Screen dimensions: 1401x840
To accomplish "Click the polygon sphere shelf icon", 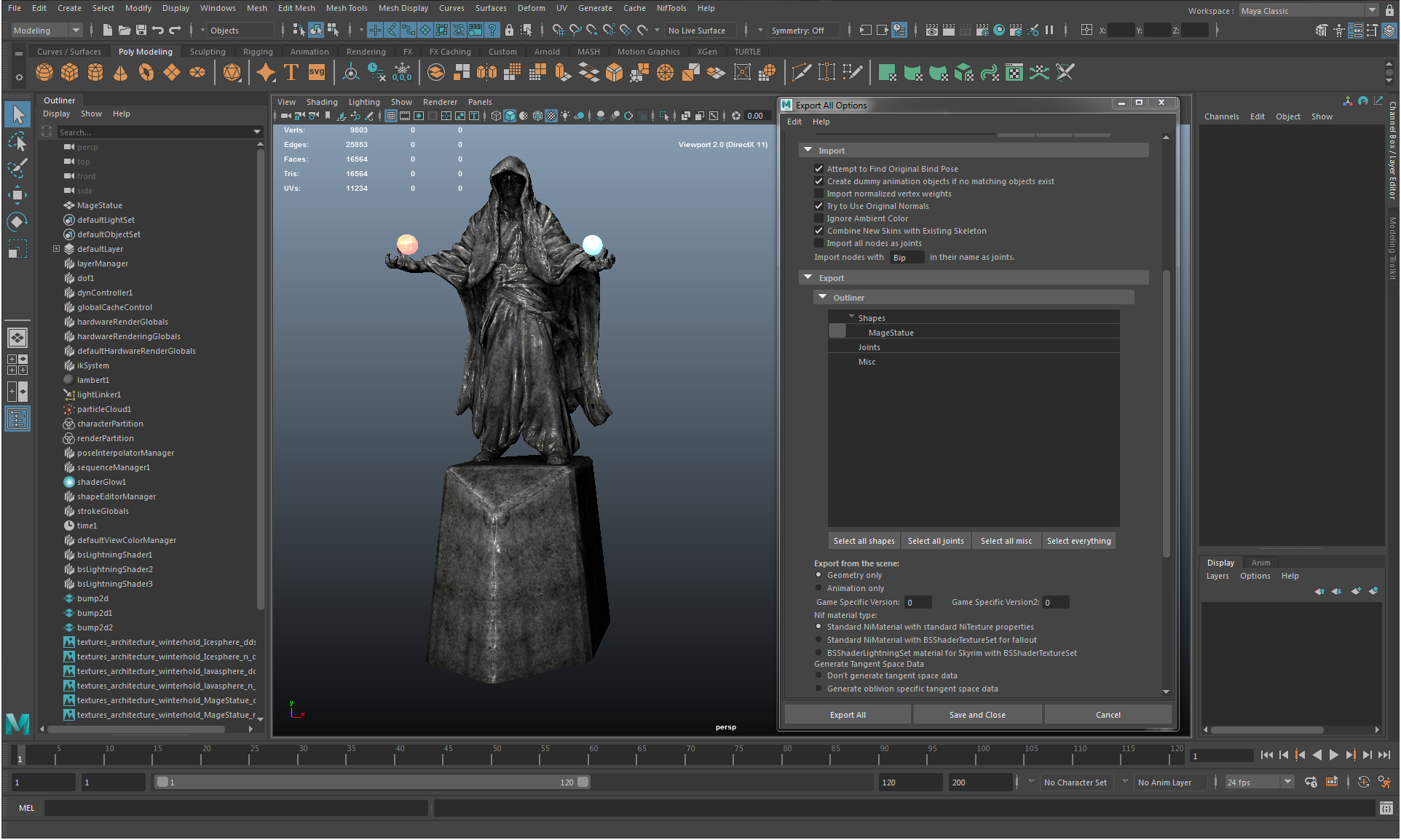I will pyautogui.click(x=44, y=73).
